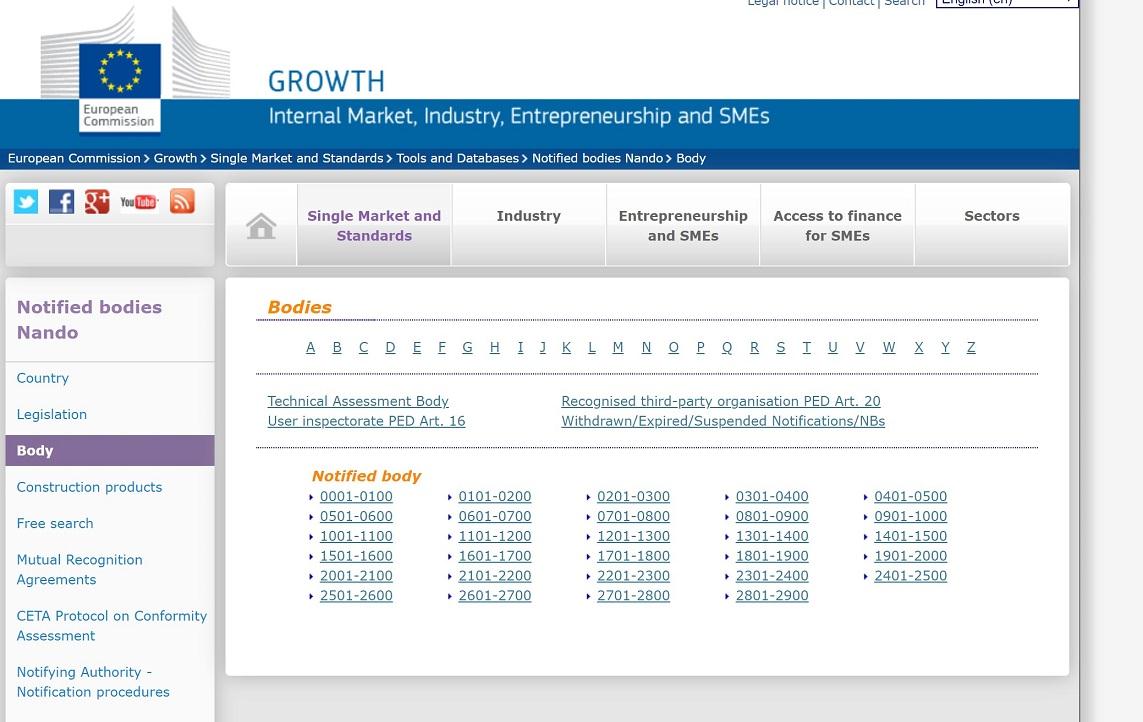The width and height of the screenshot is (1143, 722).
Task: Open the Facebook icon
Action: (x=61, y=201)
